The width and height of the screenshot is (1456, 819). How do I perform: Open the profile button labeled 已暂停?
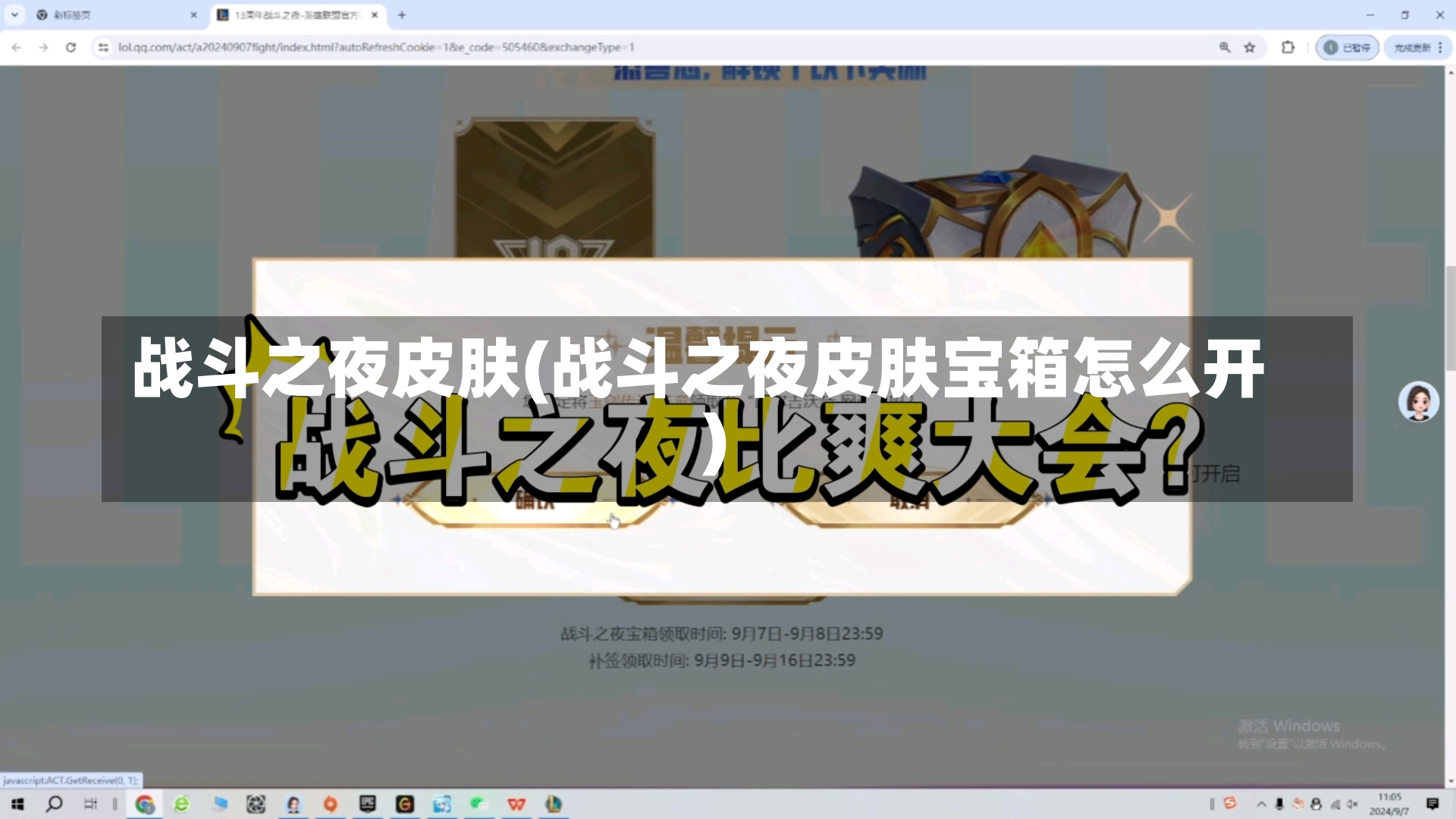1347,47
